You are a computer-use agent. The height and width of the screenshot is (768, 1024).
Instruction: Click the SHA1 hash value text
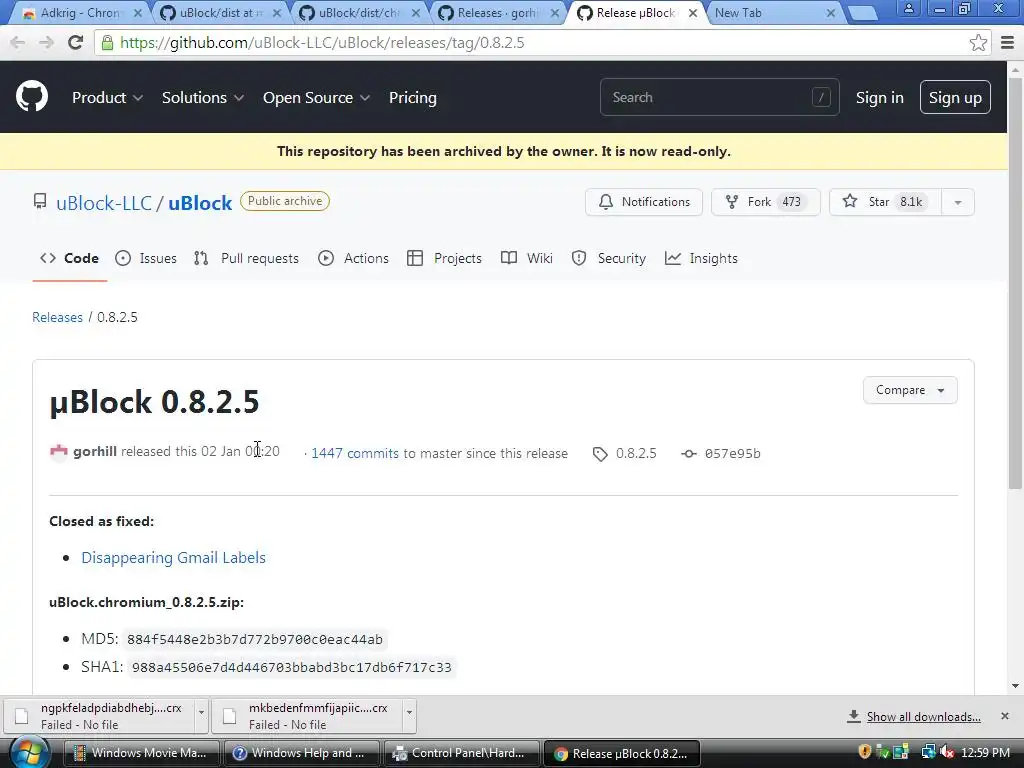(291, 667)
